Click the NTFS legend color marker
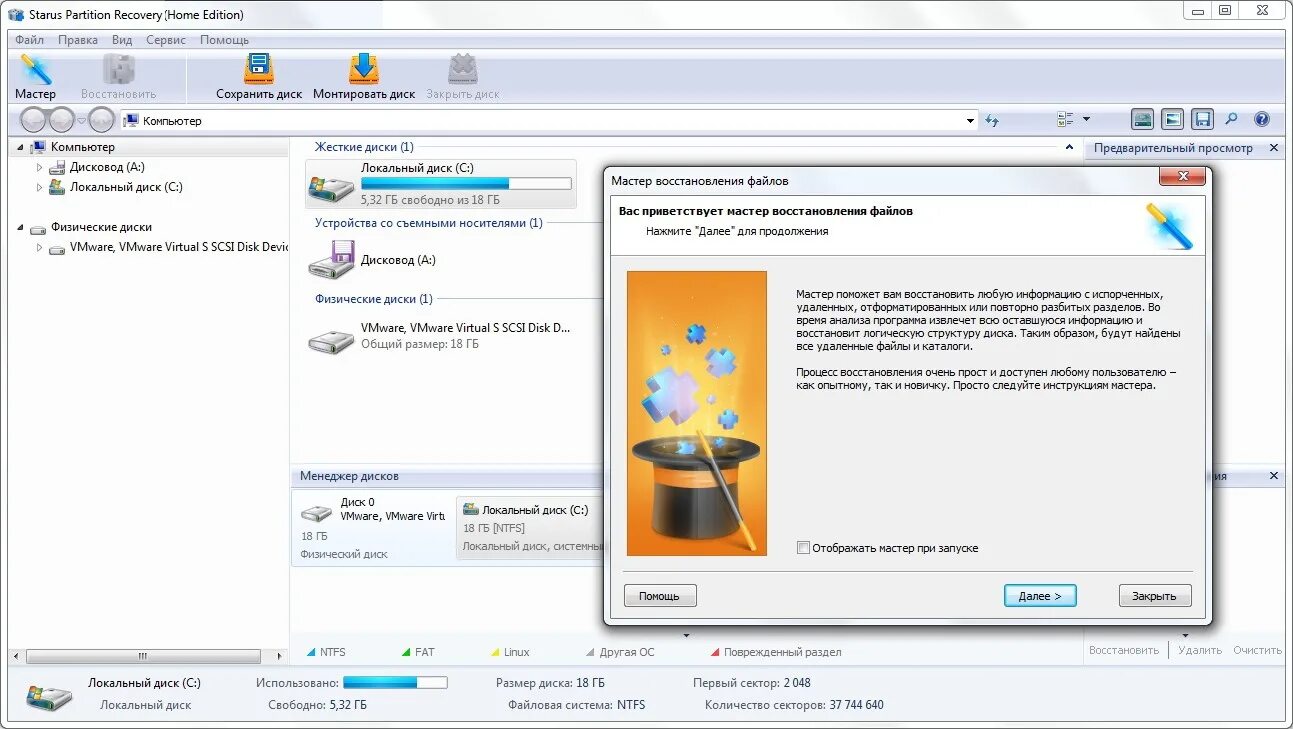The image size is (1293, 729). point(311,652)
